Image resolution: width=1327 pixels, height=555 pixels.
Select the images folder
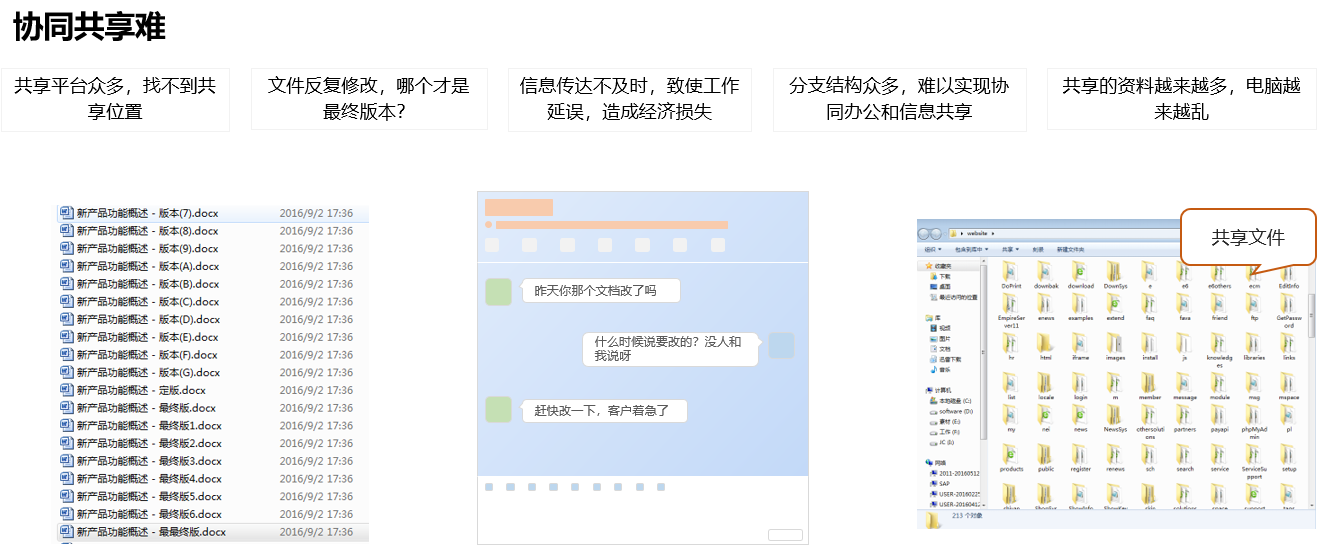pyautogui.click(x=1115, y=344)
